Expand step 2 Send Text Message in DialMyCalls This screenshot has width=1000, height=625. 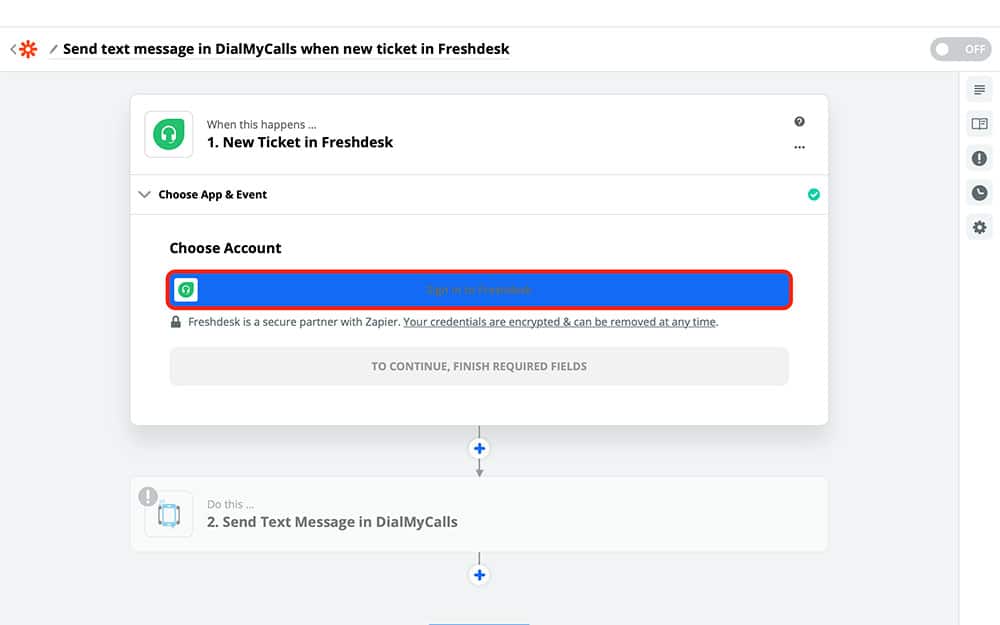pyautogui.click(x=332, y=522)
